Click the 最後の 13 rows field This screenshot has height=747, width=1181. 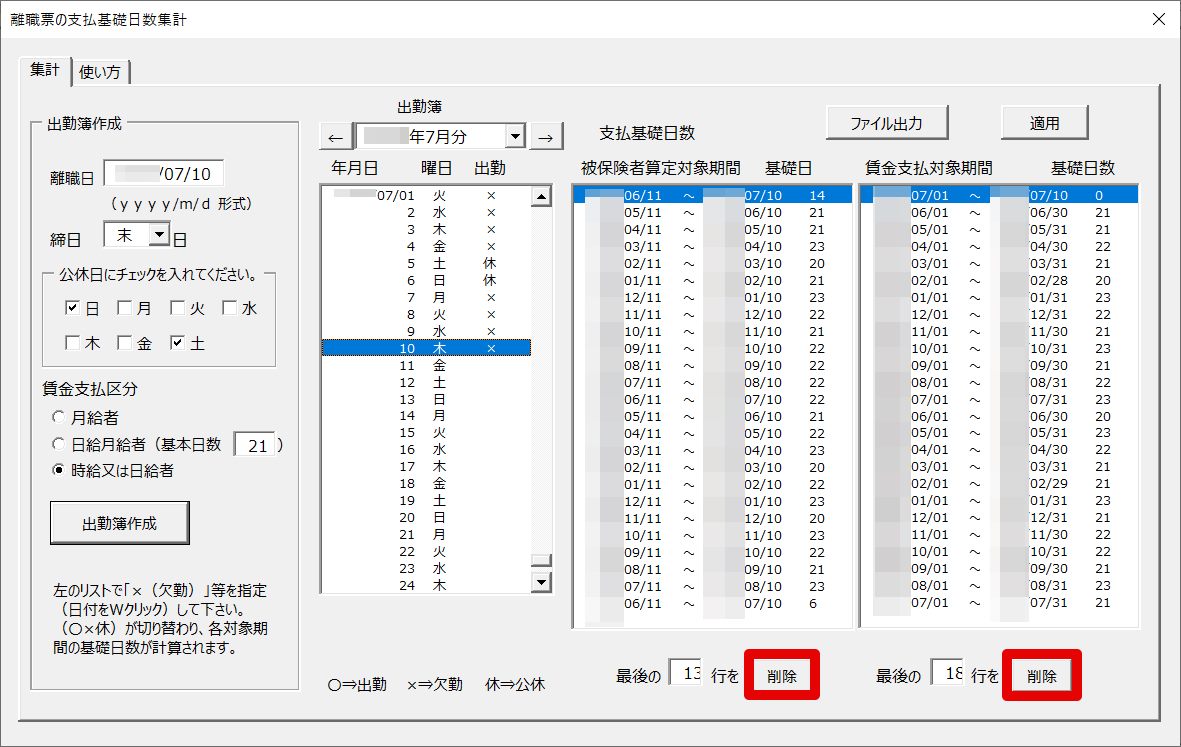[686, 672]
